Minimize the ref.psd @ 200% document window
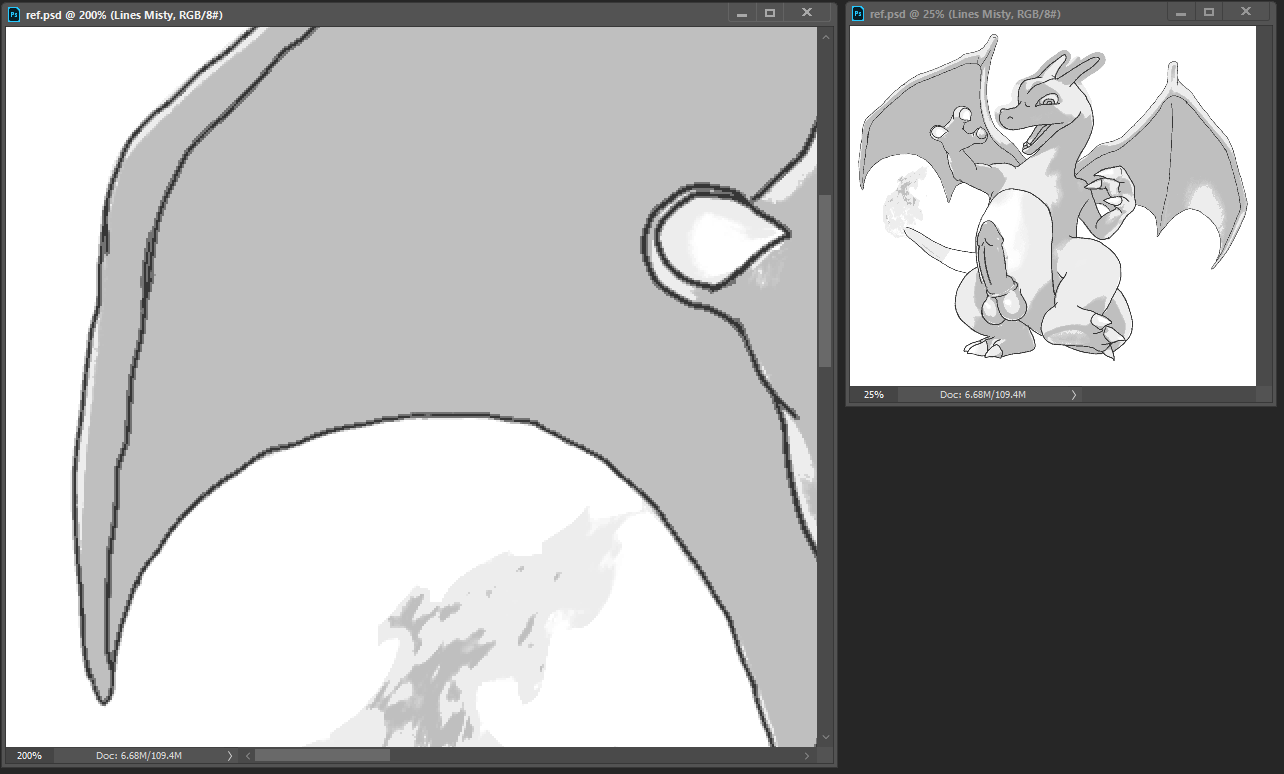 coord(741,13)
